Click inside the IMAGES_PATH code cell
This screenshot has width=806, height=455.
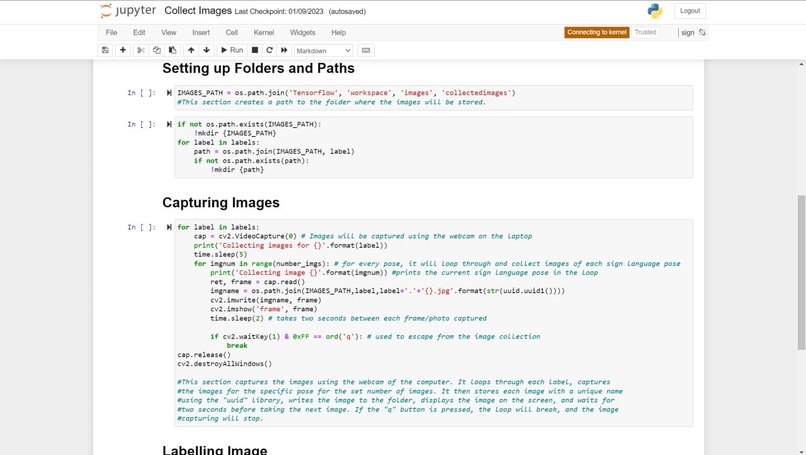pos(433,98)
